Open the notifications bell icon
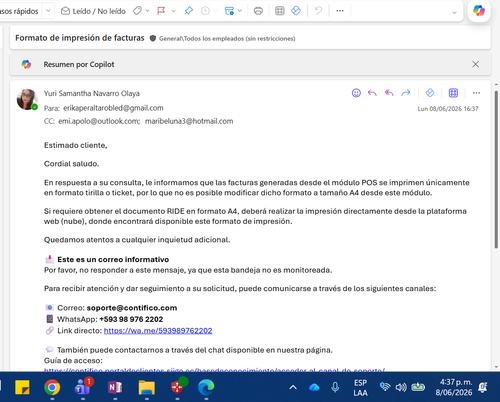This screenshot has height=402, width=500. [483, 387]
